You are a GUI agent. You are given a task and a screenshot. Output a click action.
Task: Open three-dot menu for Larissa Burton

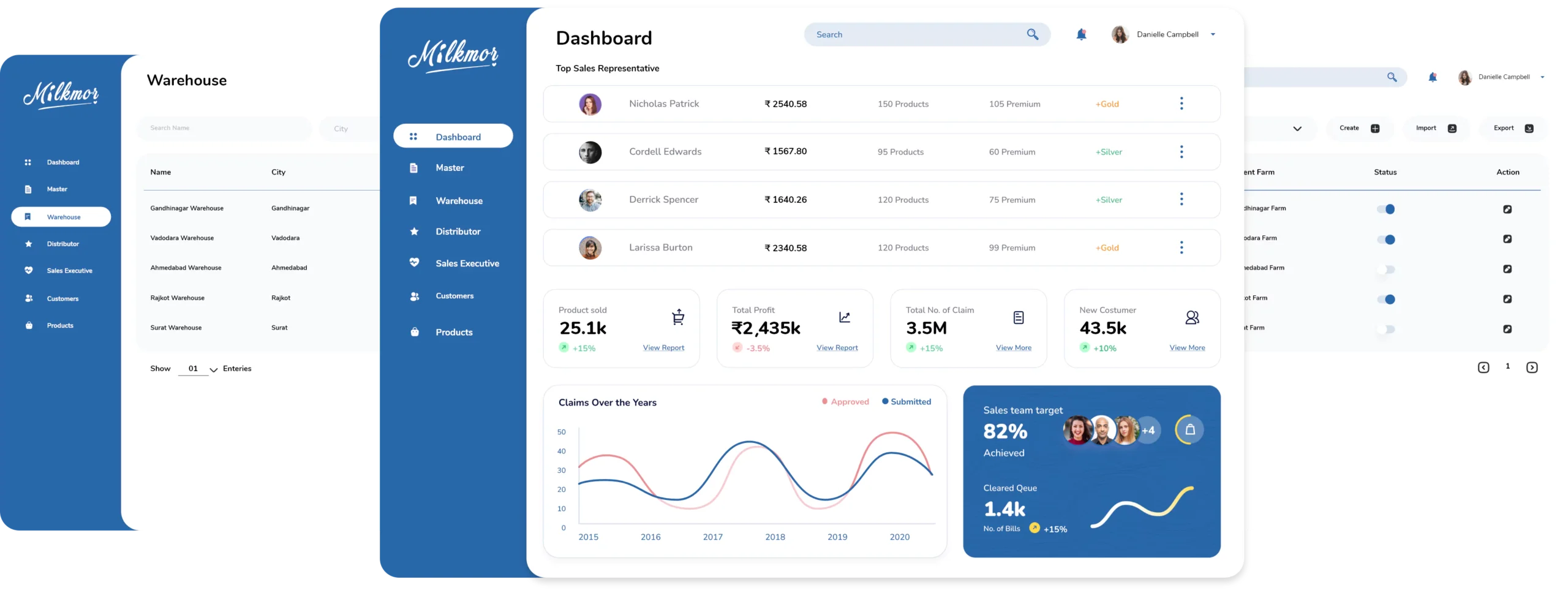tap(1182, 247)
